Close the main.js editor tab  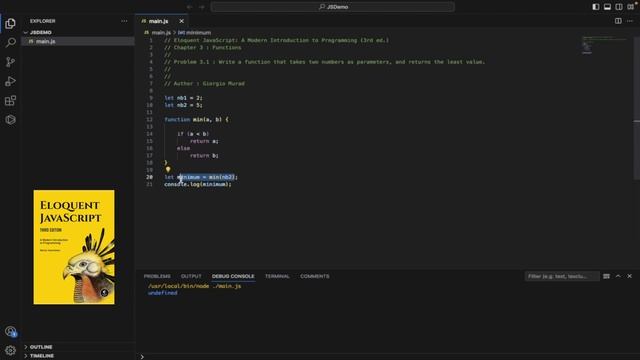pos(181,21)
